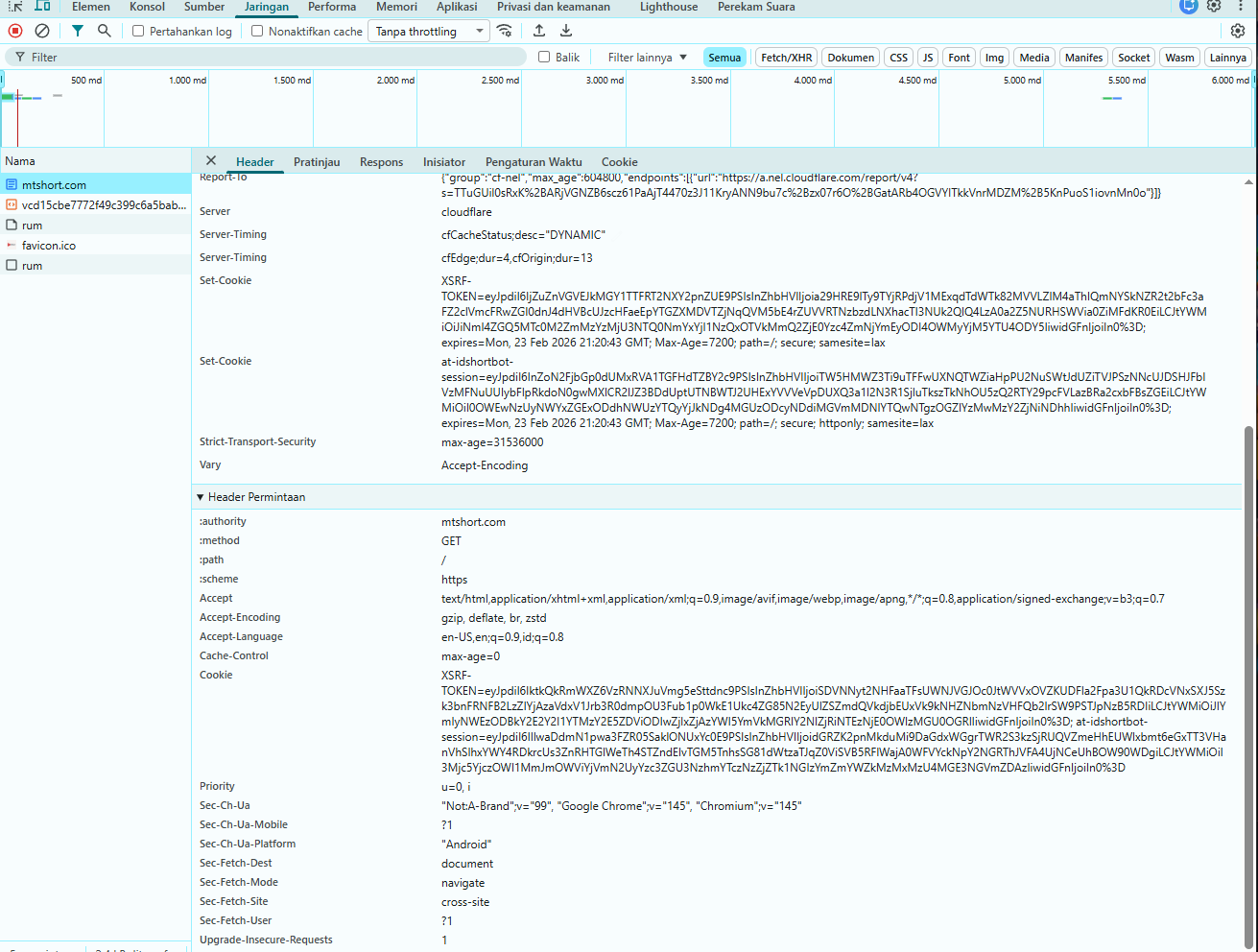Open the Filter lainnya dropdown

tap(648, 57)
